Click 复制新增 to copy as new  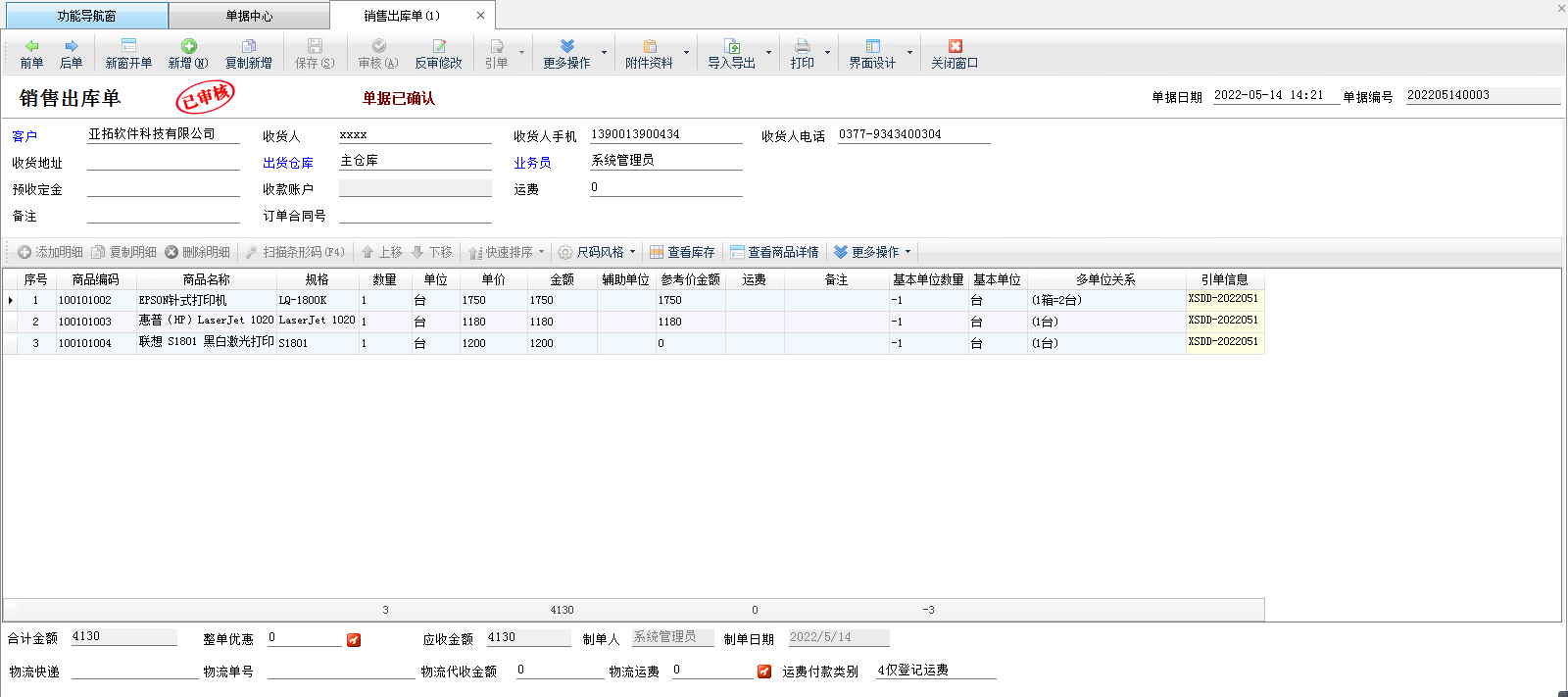(248, 53)
